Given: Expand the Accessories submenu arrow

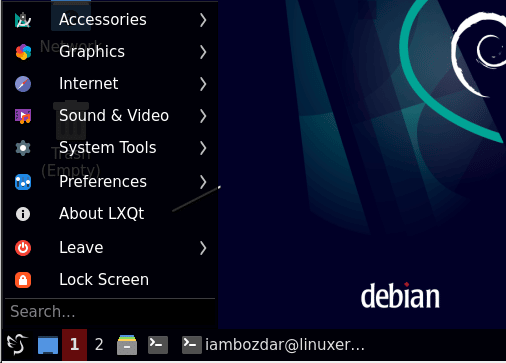Looking at the screenshot, I should click(203, 20).
